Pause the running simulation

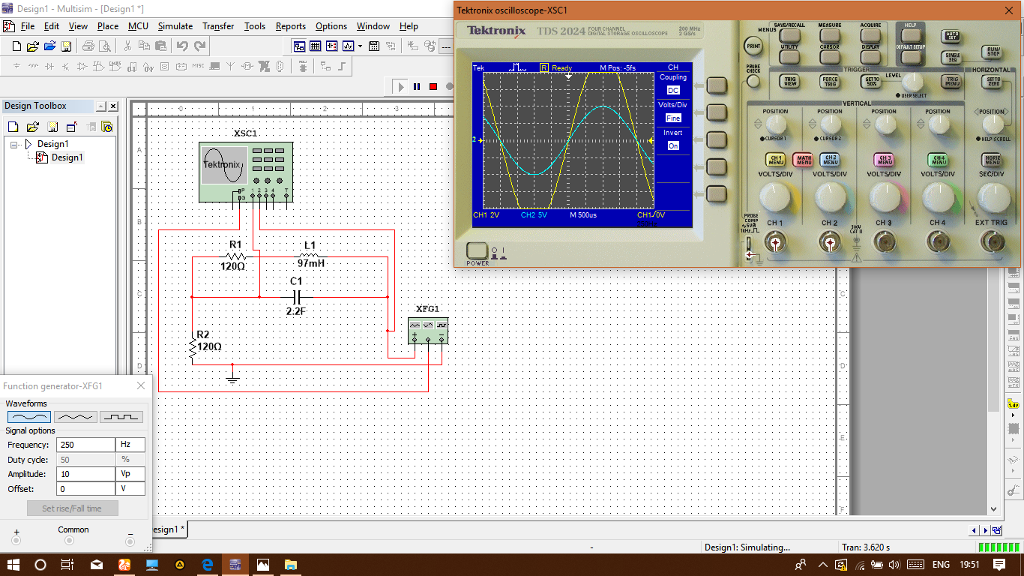[417, 87]
